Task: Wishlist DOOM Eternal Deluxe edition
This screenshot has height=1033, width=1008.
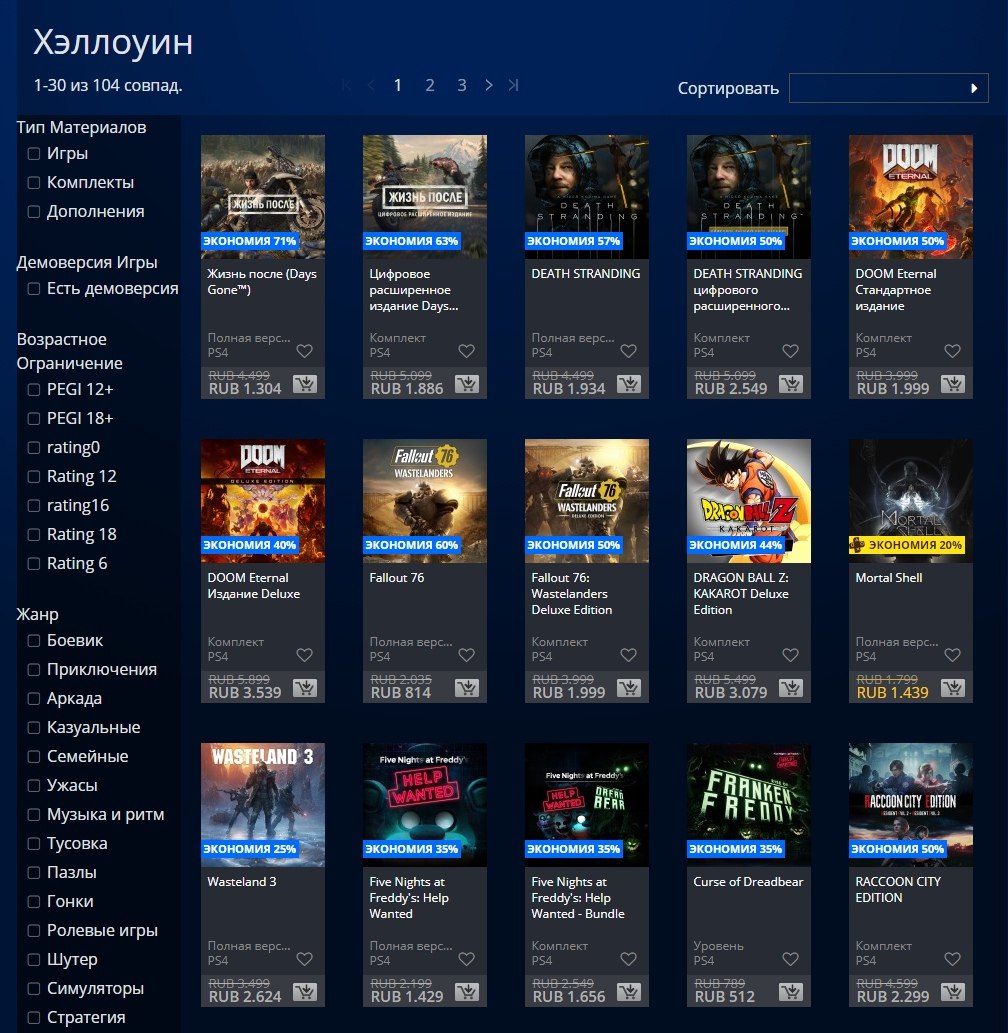Action: [304, 655]
